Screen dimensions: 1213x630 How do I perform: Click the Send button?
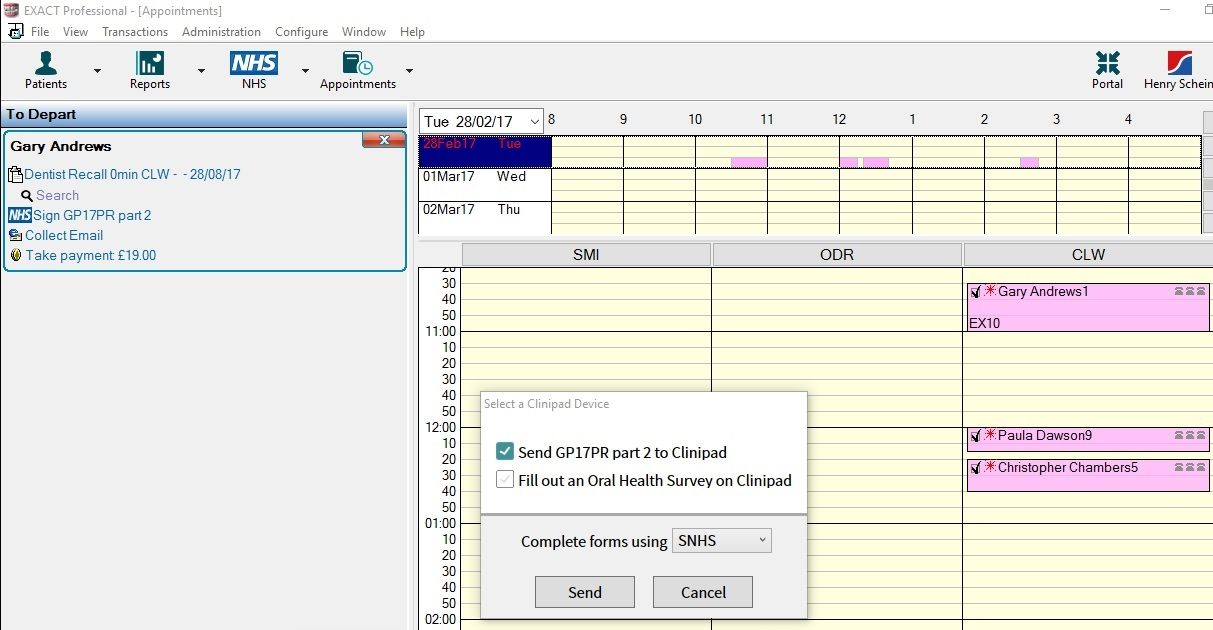pos(584,591)
